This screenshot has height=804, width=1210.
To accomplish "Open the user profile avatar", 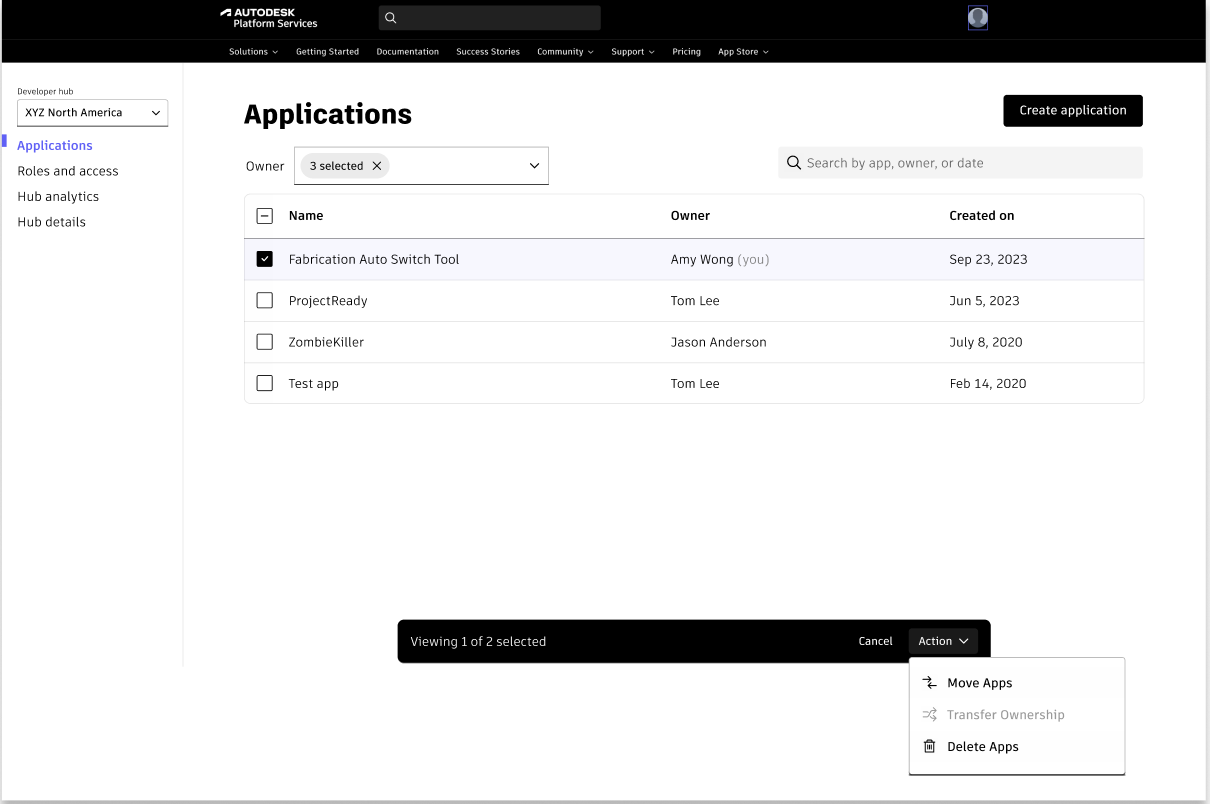I will click(978, 17).
